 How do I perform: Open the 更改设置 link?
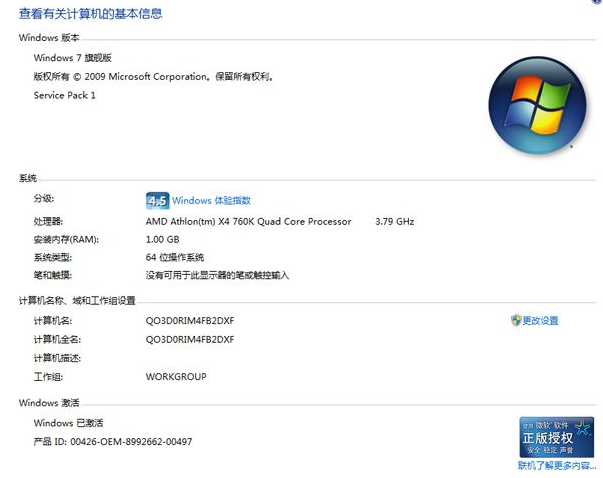(x=540, y=321)
